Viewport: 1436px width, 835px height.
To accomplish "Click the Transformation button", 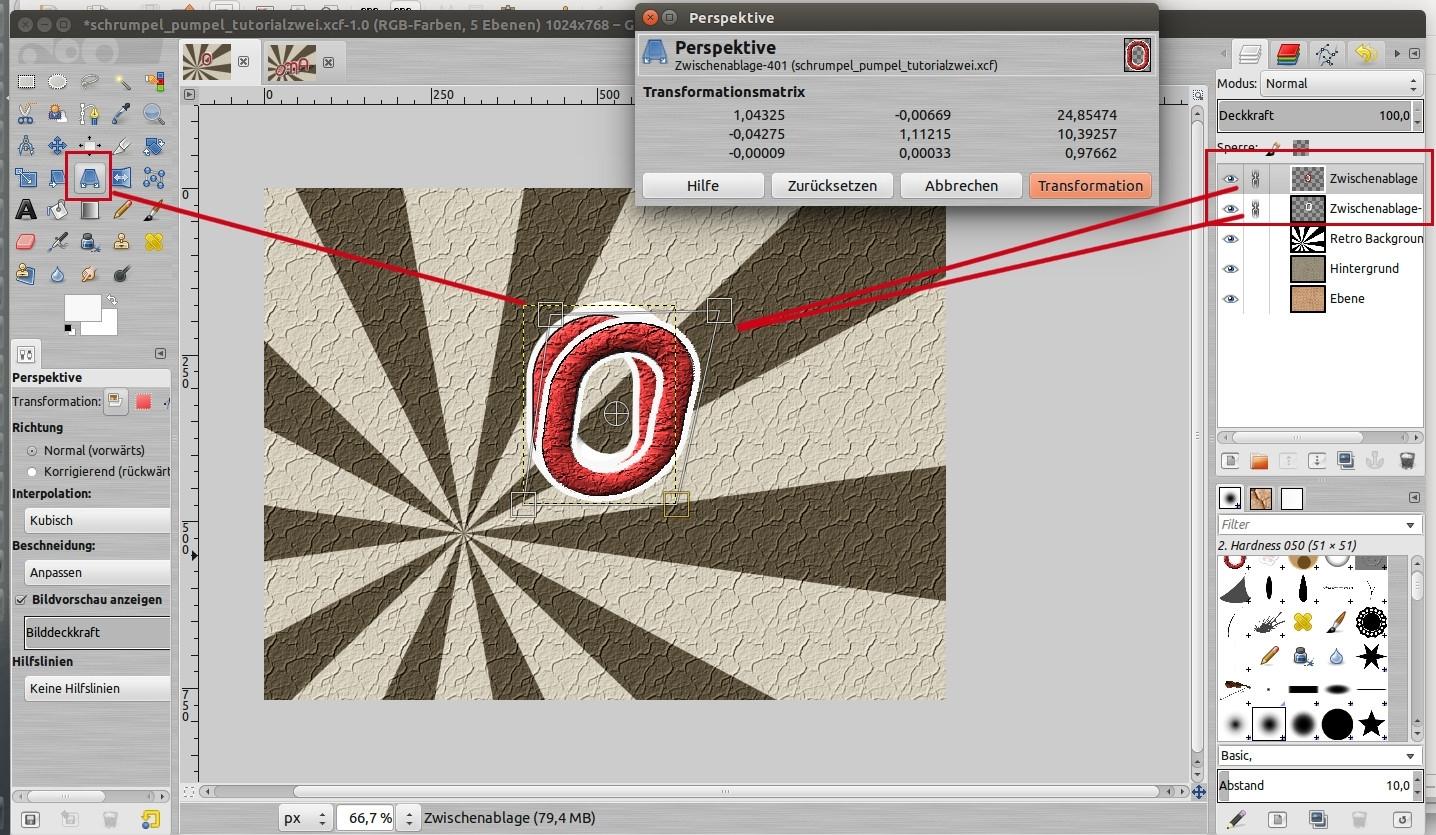I will (1089, 186).
